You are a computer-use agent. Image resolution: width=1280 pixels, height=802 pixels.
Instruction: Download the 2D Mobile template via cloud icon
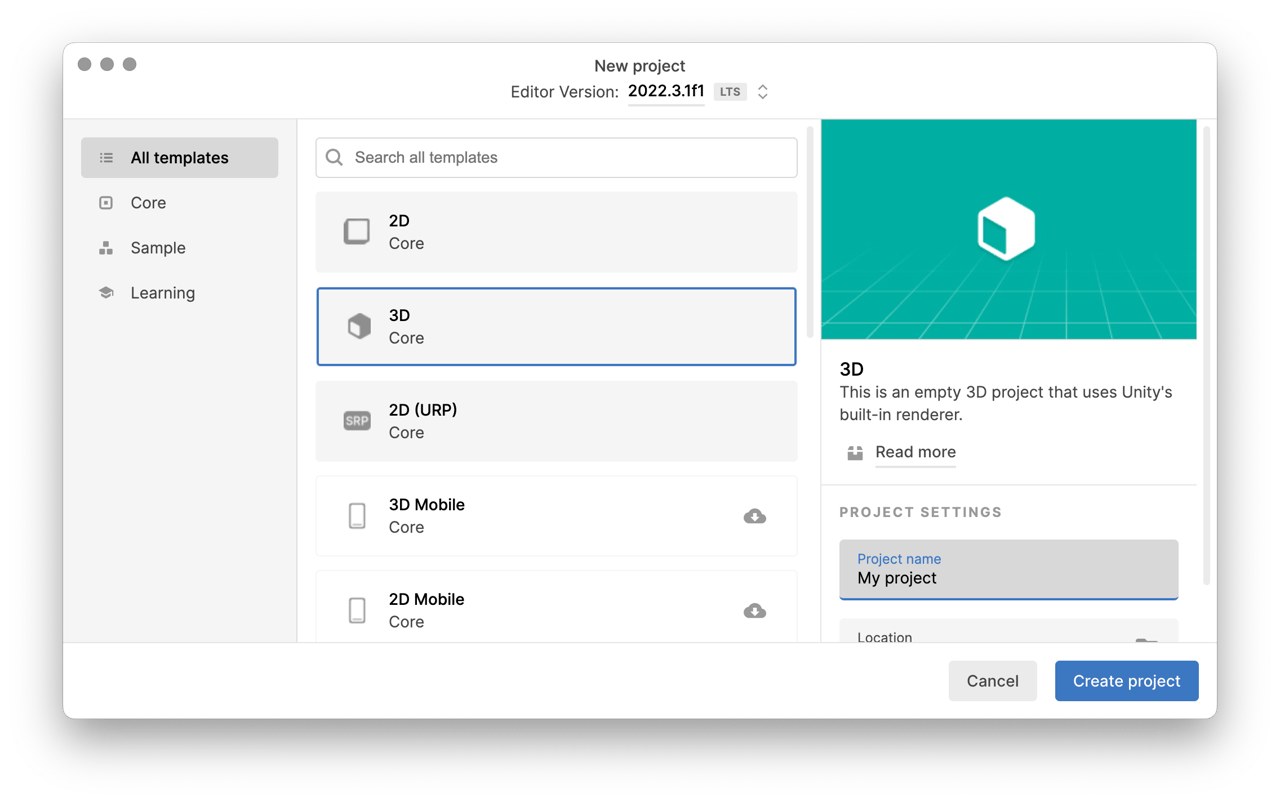(x=755, y=611)
